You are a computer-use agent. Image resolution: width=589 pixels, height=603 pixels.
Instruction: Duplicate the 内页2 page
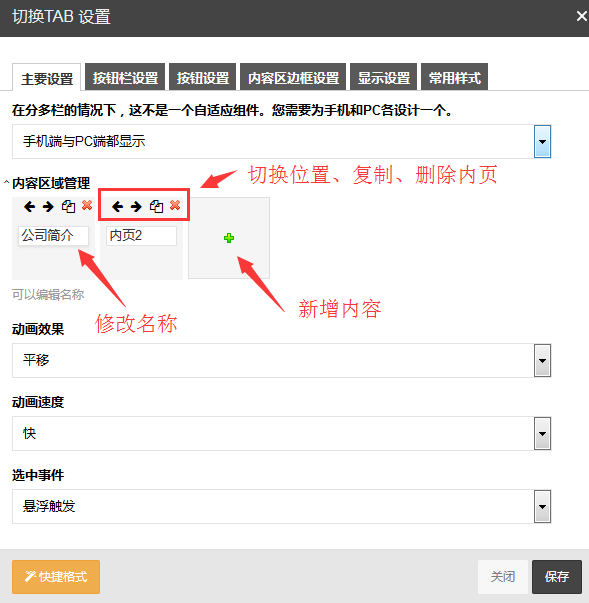(x=156, y=207)
